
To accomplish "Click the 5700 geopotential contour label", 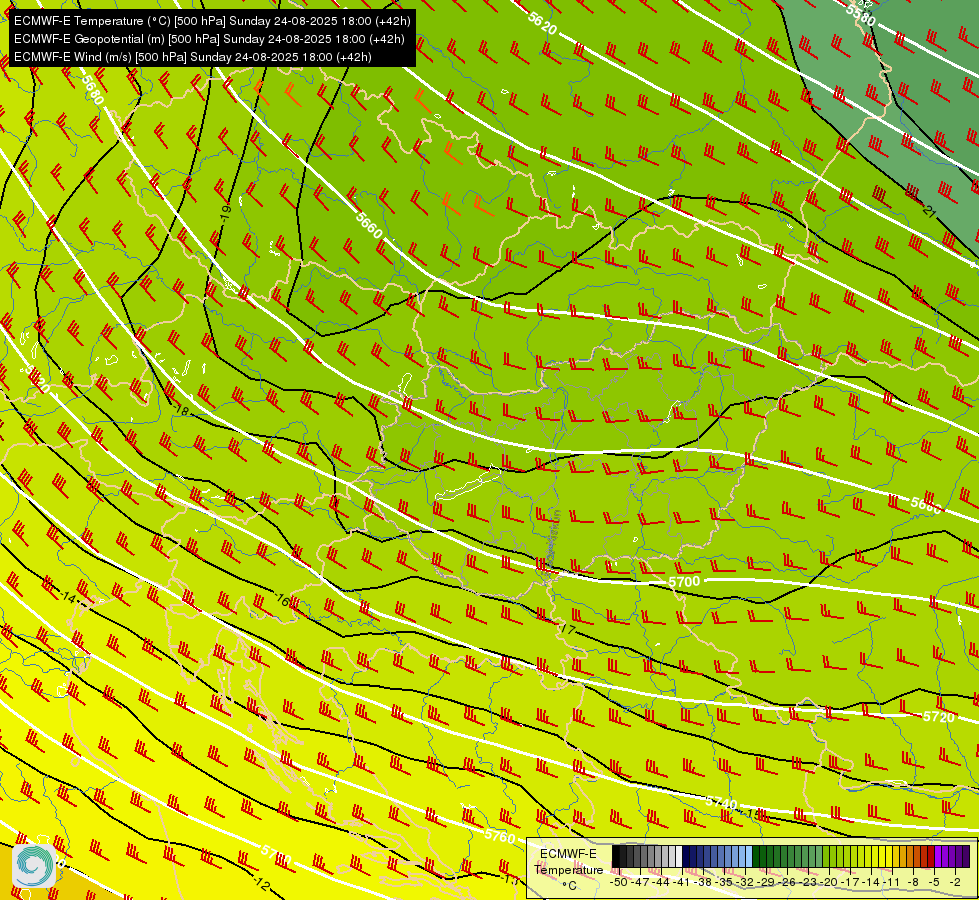I will tap(684, 581).
